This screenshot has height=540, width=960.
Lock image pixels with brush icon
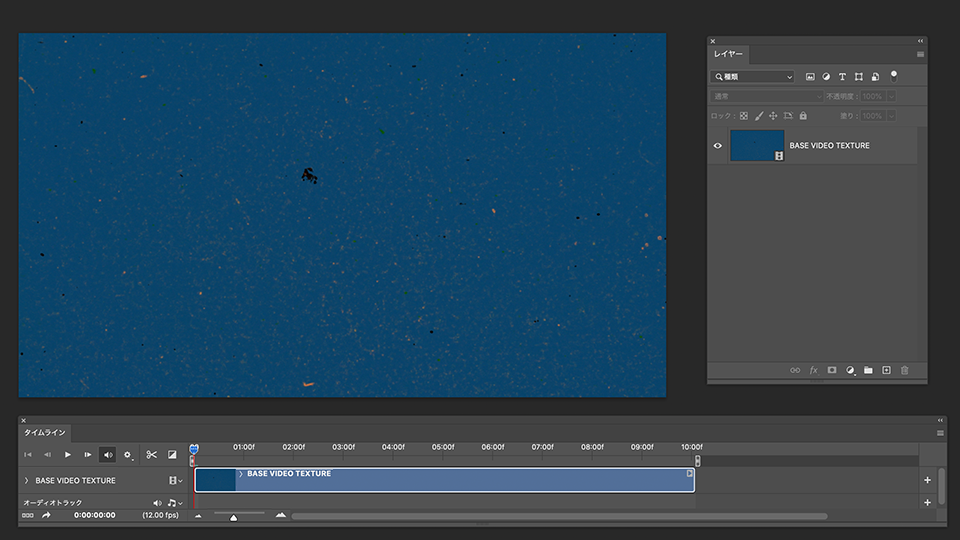tap(759, 116)
